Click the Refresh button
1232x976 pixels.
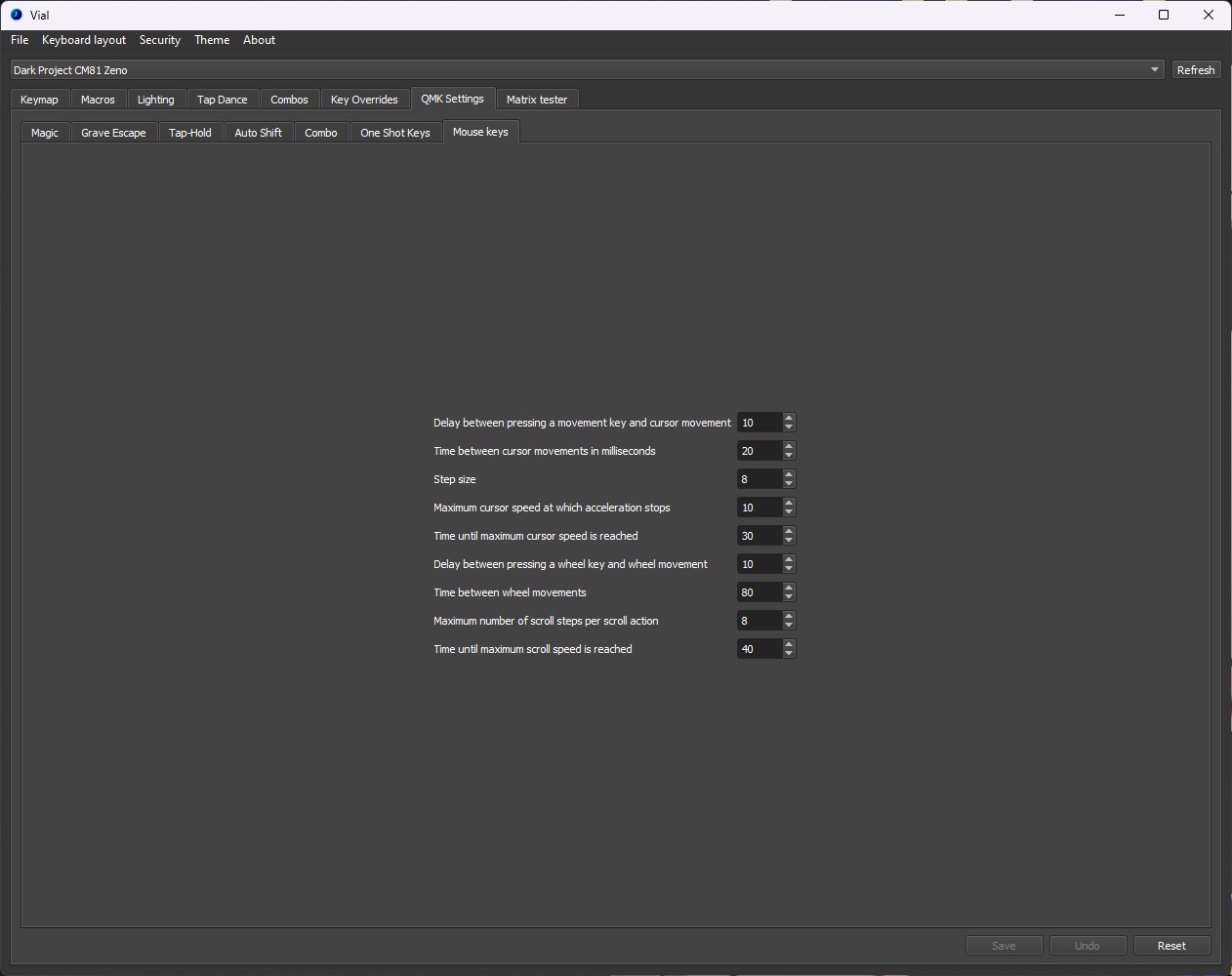pos(1196,70)
